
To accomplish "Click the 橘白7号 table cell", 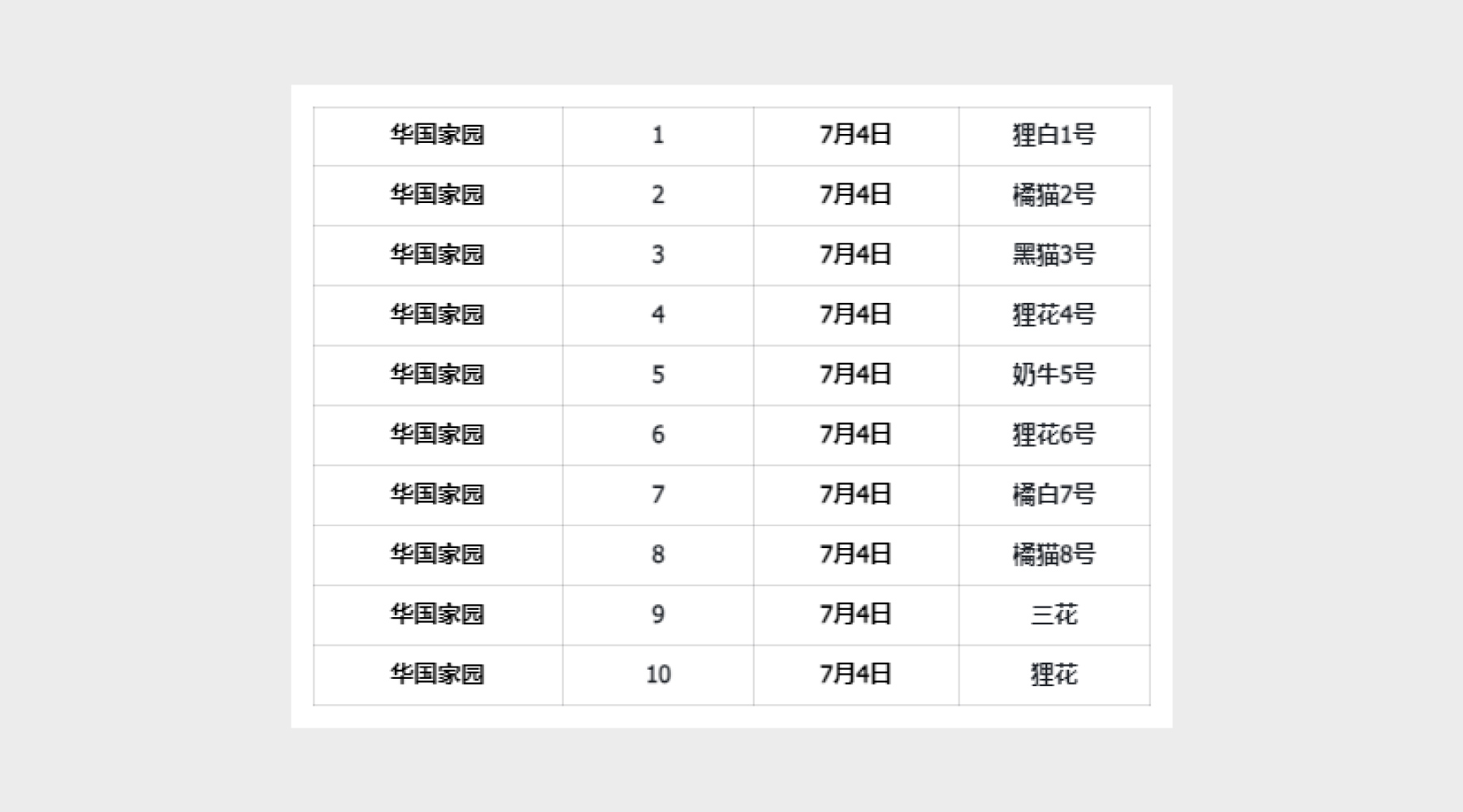I will (x=1054, y=495).
